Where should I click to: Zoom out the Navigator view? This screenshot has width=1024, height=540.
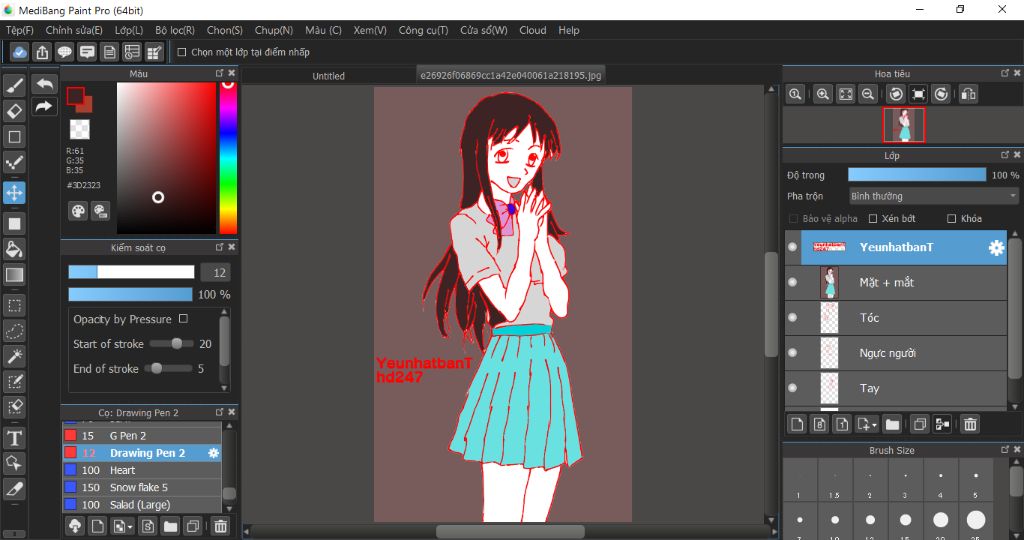coord(867,94)
